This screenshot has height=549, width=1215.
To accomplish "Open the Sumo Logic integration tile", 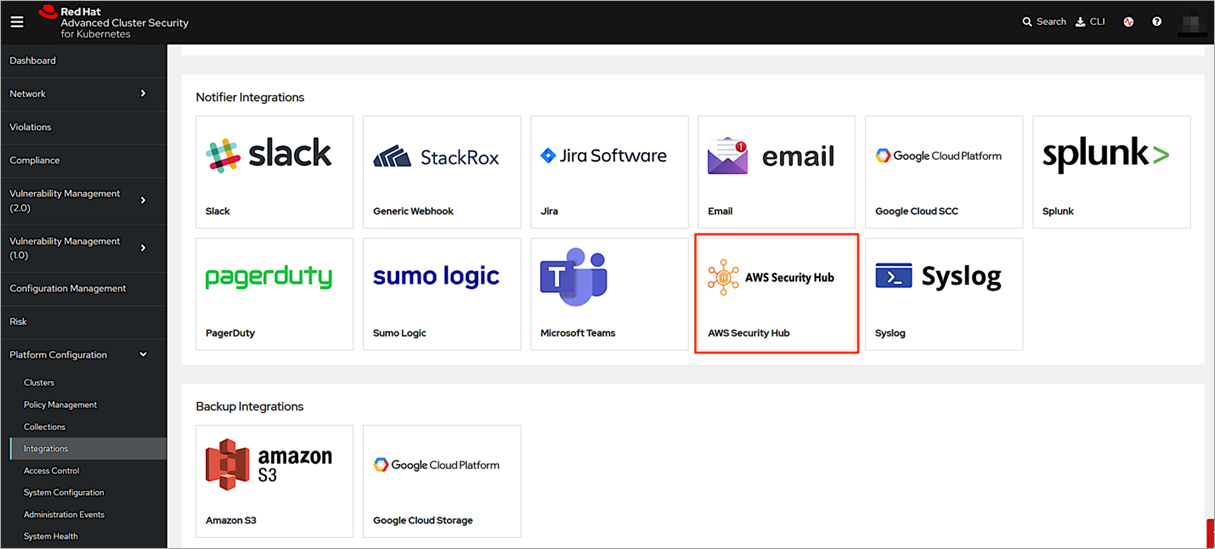I will pyautogui.click(x=442, y=294).
